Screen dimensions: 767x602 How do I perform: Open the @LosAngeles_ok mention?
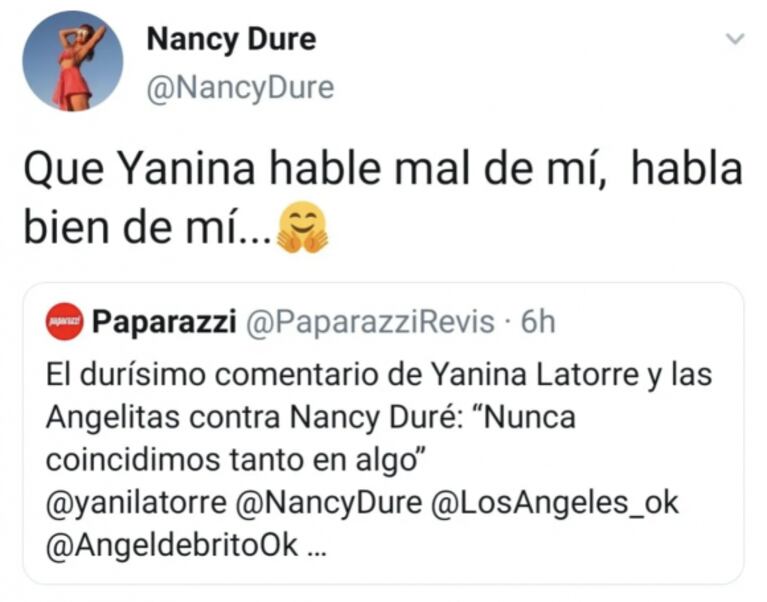point(554,503)
